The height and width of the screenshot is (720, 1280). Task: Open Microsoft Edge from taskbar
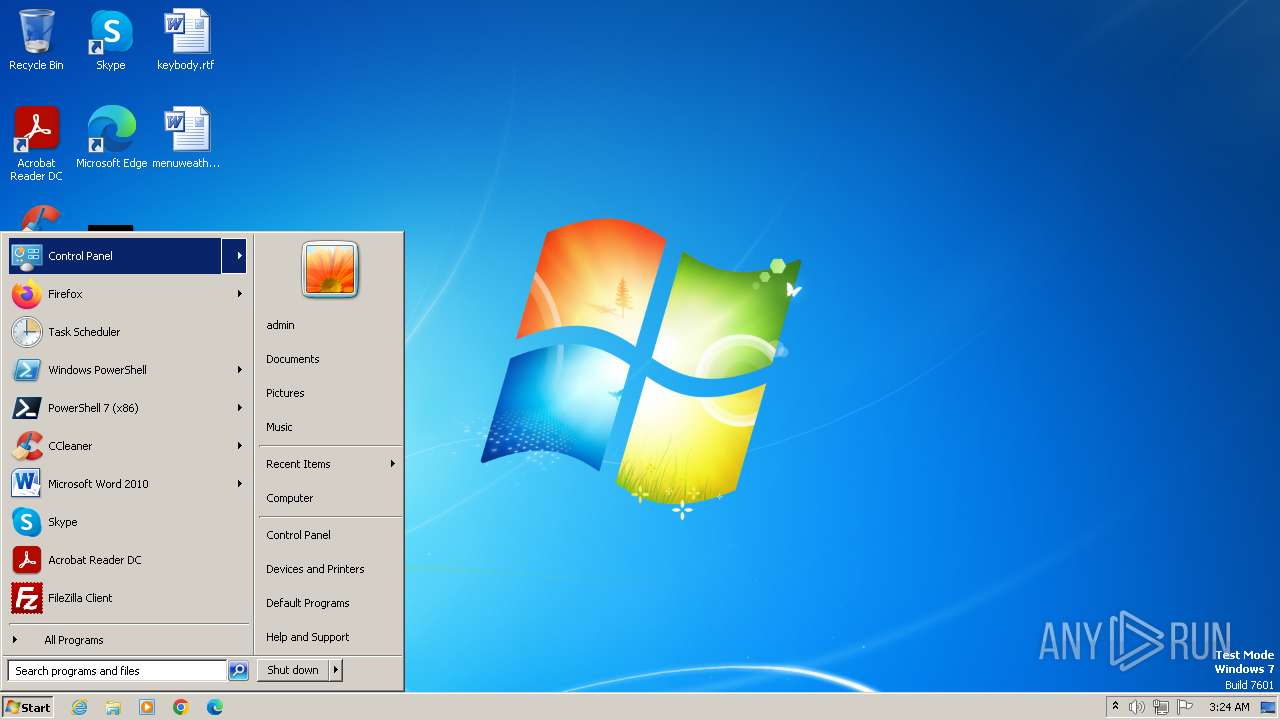tap(215, 707)
